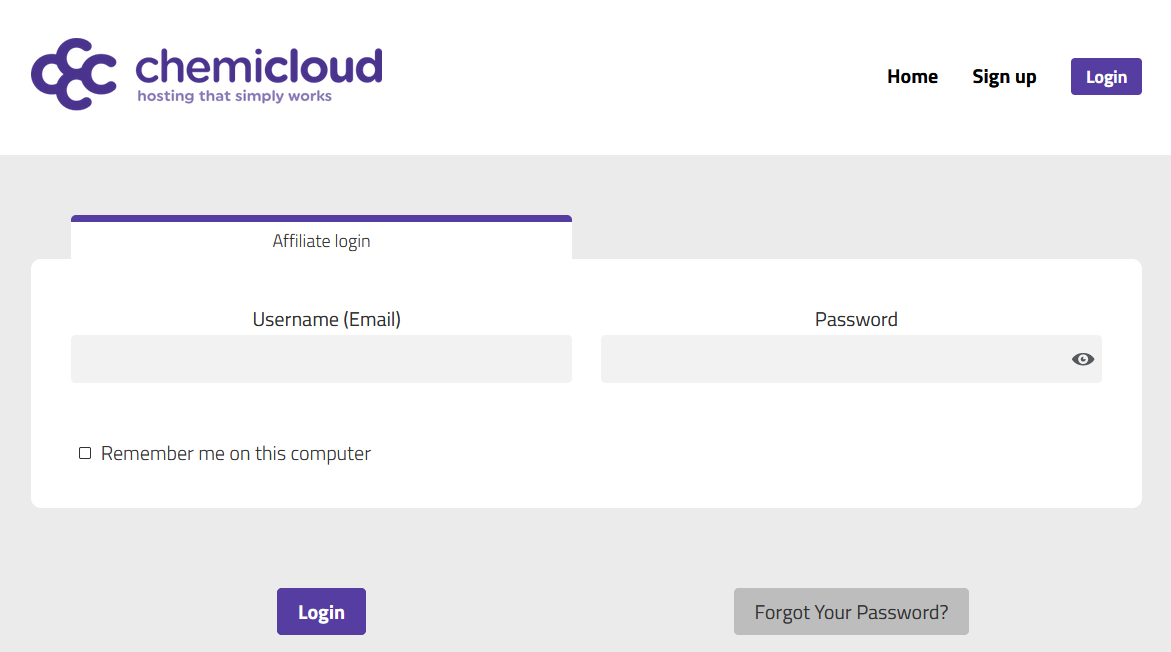Click the Password field label
The height and width of the screenshot is (652, 1171).
(856, 320)
